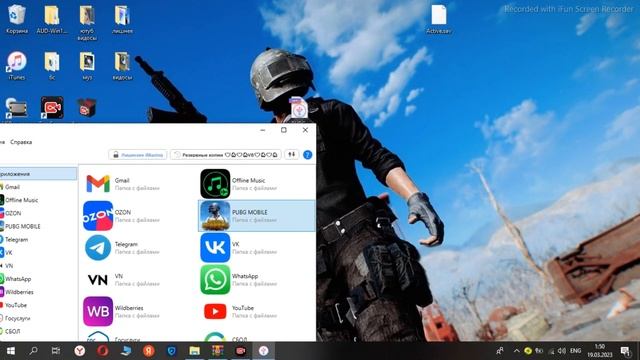Image resolution: width=640 pixels, height=360 pixels.
Task: Show hidden system tray icons chevron
Action: pyautogui.click(x=516, y=351)
